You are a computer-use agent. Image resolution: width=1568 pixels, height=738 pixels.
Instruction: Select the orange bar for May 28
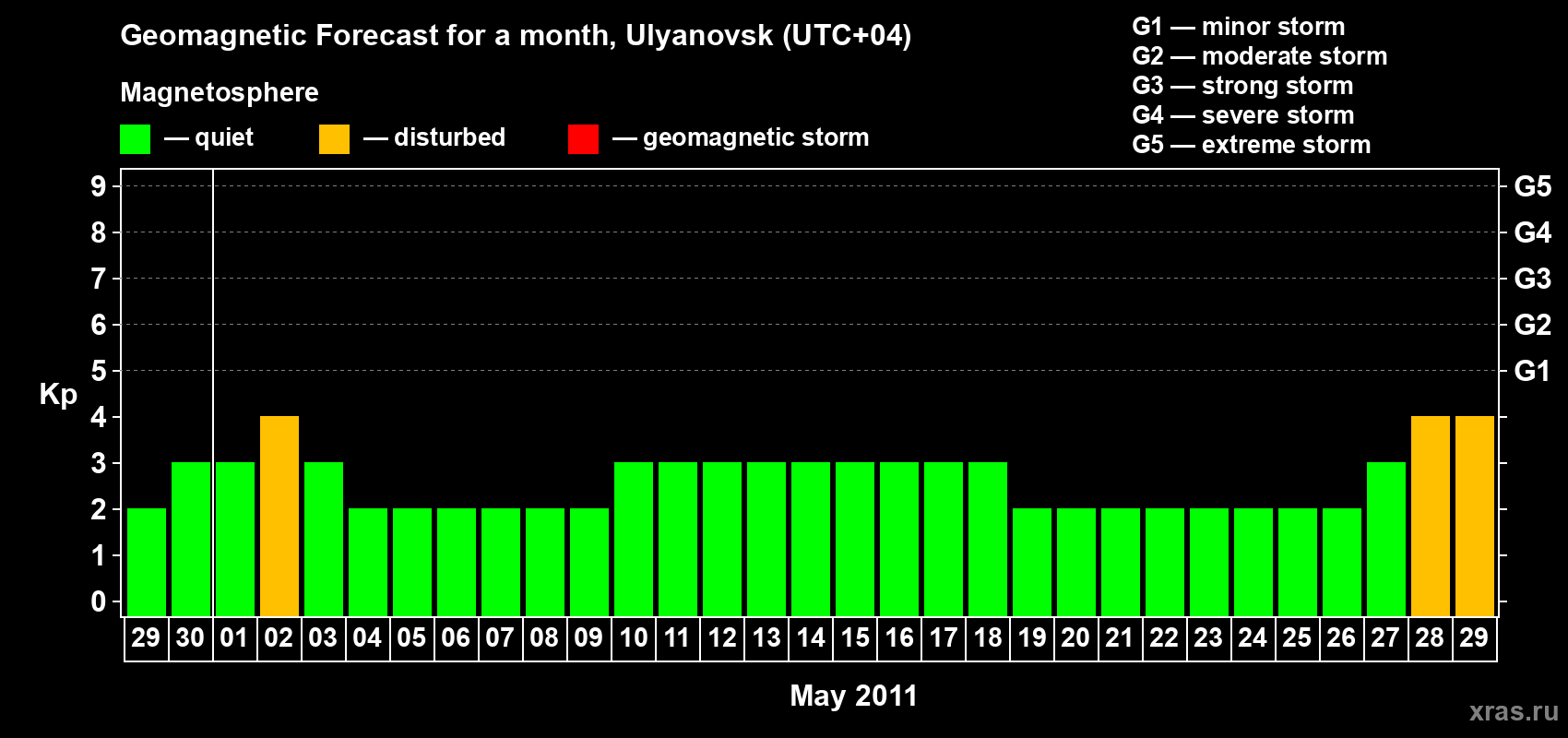tap(1431, 517)
